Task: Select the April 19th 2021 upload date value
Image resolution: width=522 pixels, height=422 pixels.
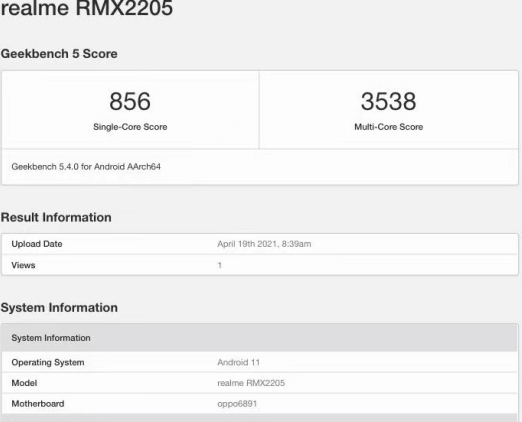Action: point(264,244)
